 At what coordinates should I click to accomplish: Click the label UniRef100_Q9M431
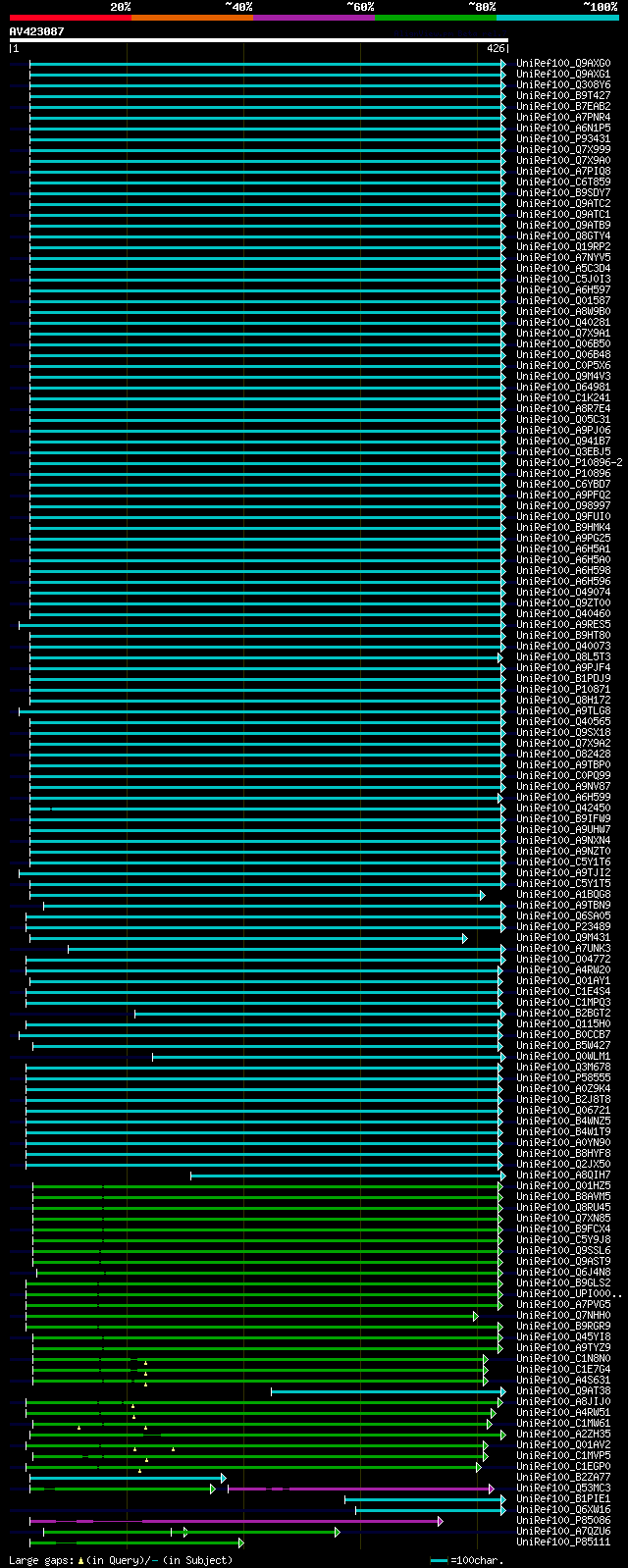[x=563, y=938]
